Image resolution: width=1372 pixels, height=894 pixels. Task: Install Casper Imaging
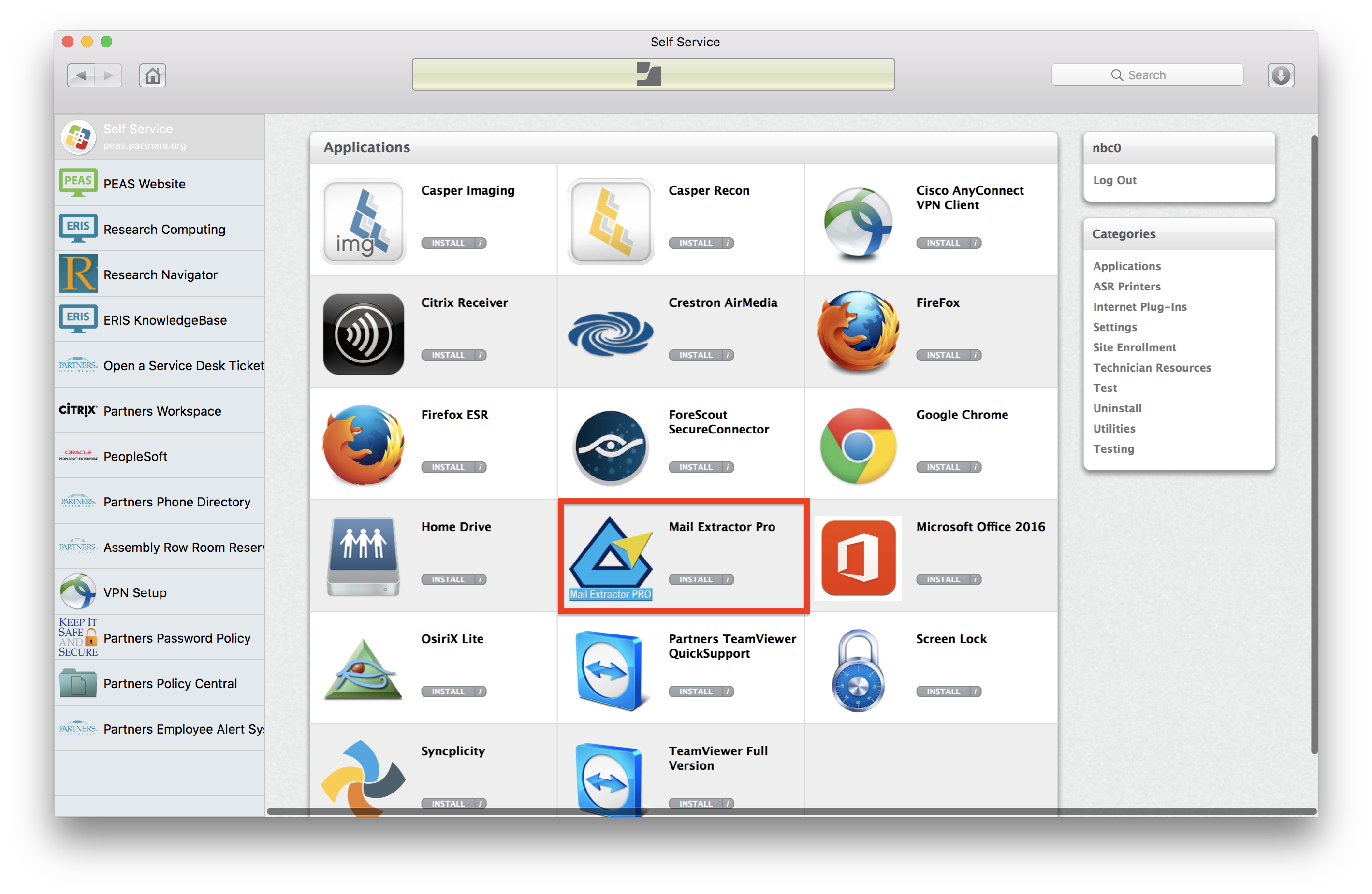click(448, 243)
